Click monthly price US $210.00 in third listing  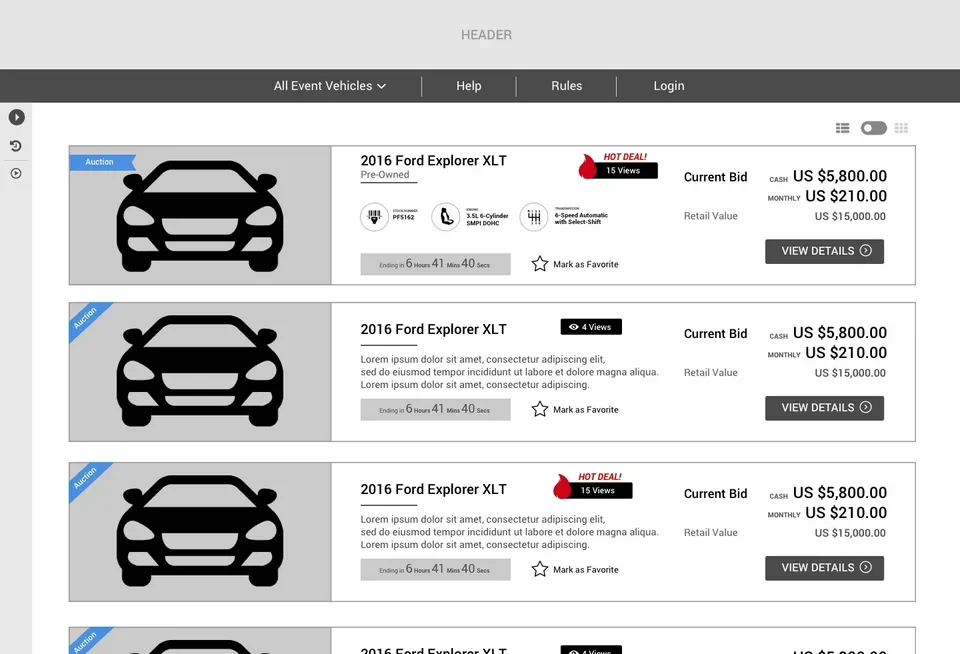tap(846, 513)
